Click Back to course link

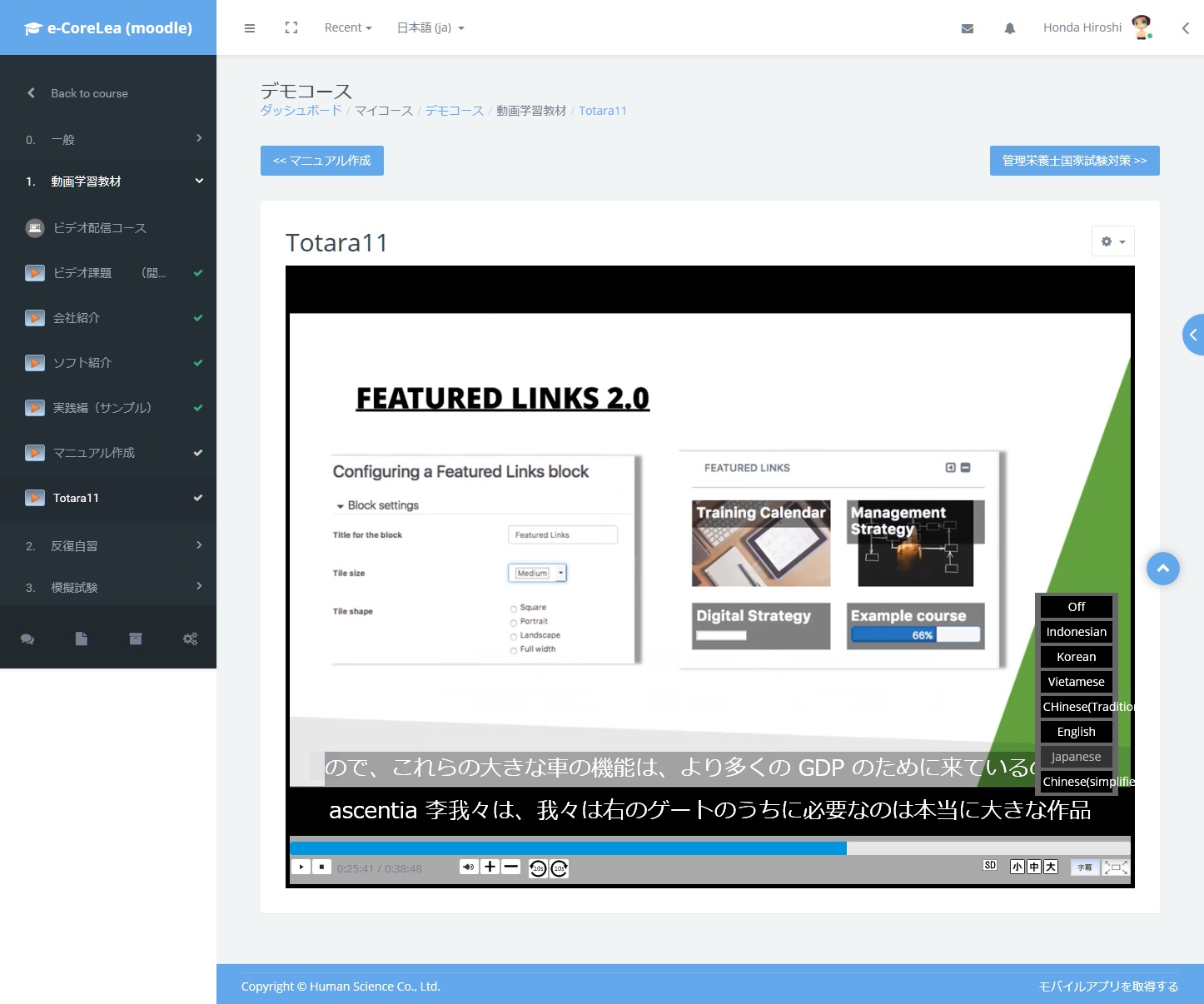point(89,93)
